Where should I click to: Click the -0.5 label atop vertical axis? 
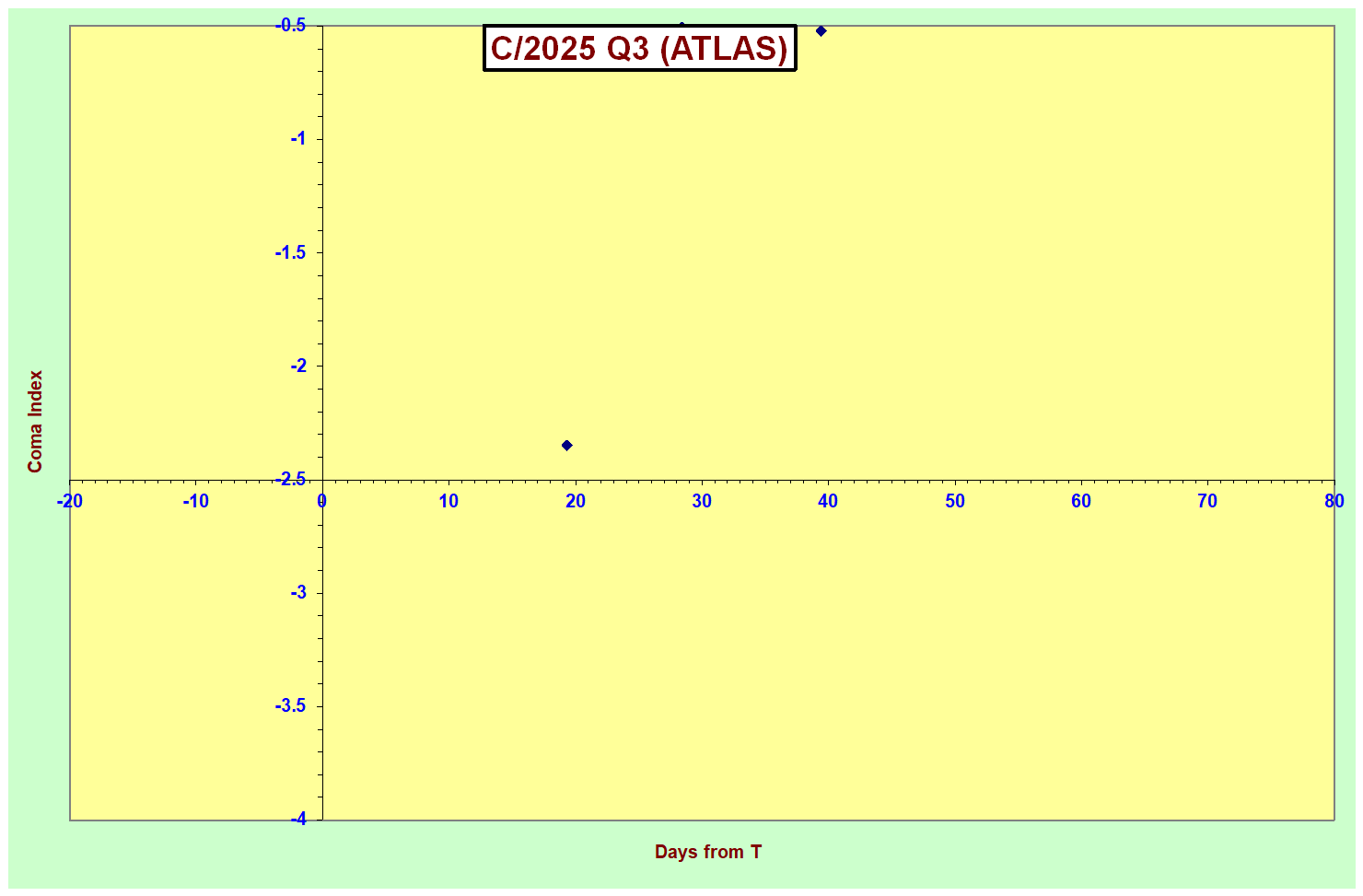[x=291, y=26]
